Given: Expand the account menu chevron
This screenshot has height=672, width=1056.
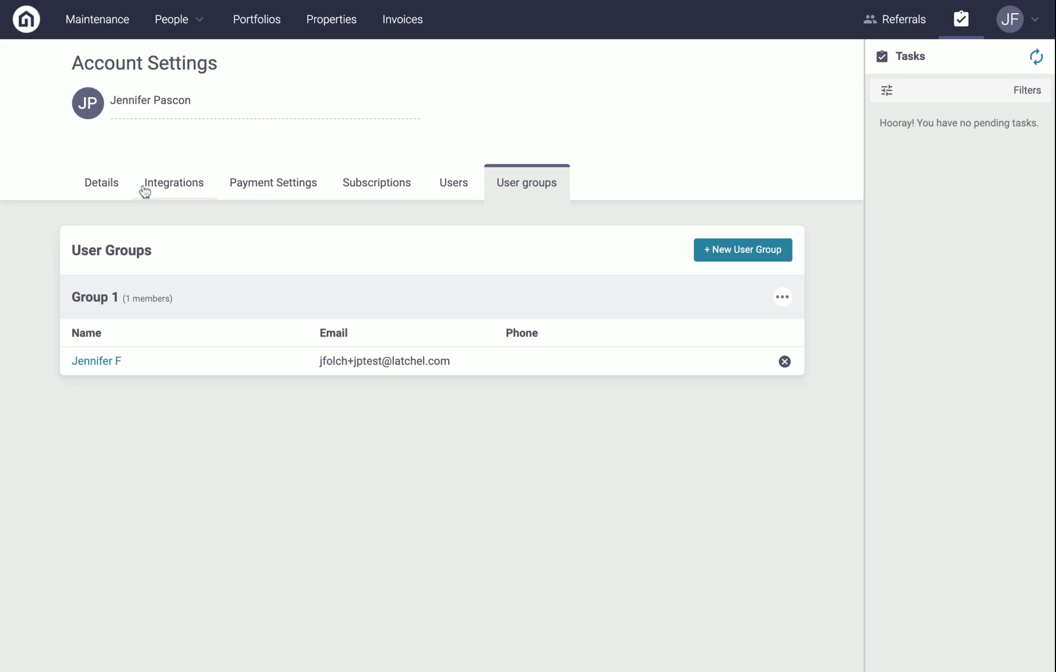Looking at the screenshot, I should [x=1035, y=19].
